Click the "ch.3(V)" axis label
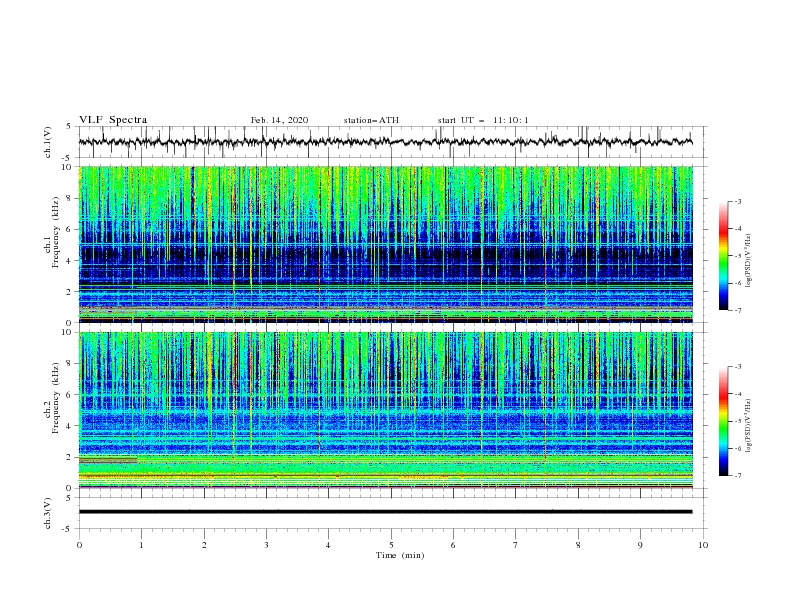 pyautogui.click(x=48, y=513)
